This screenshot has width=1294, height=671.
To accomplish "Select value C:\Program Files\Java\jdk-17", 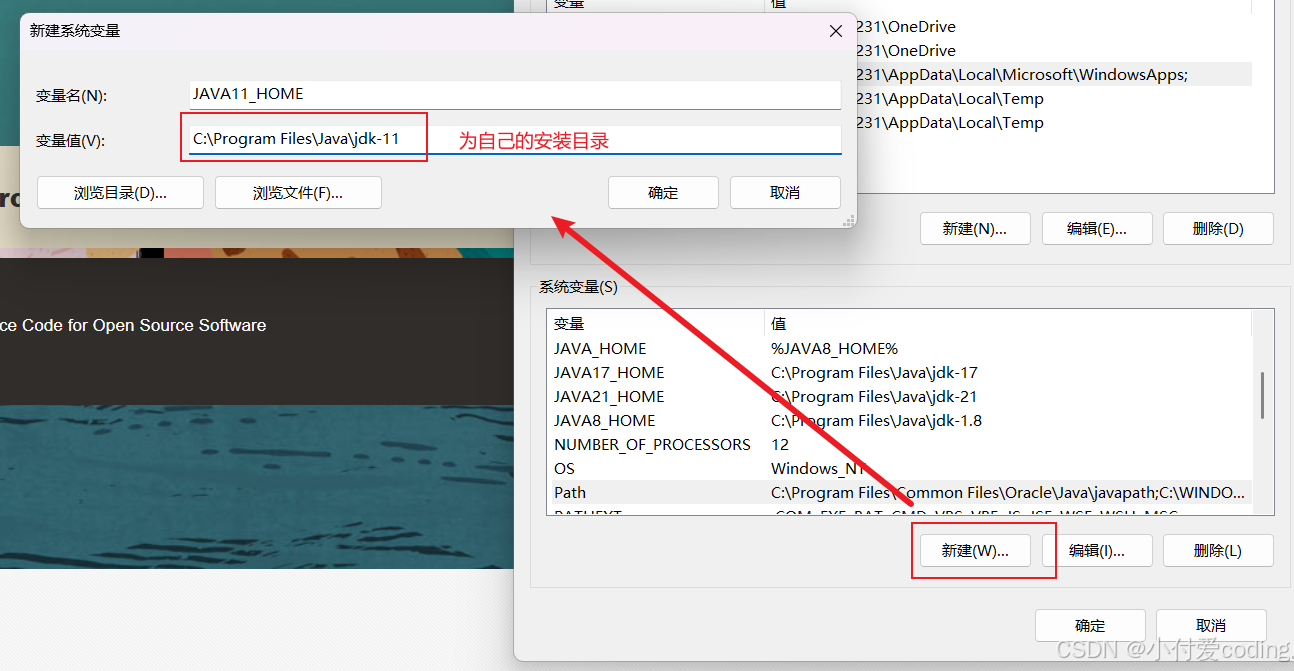I will [874, 373].
